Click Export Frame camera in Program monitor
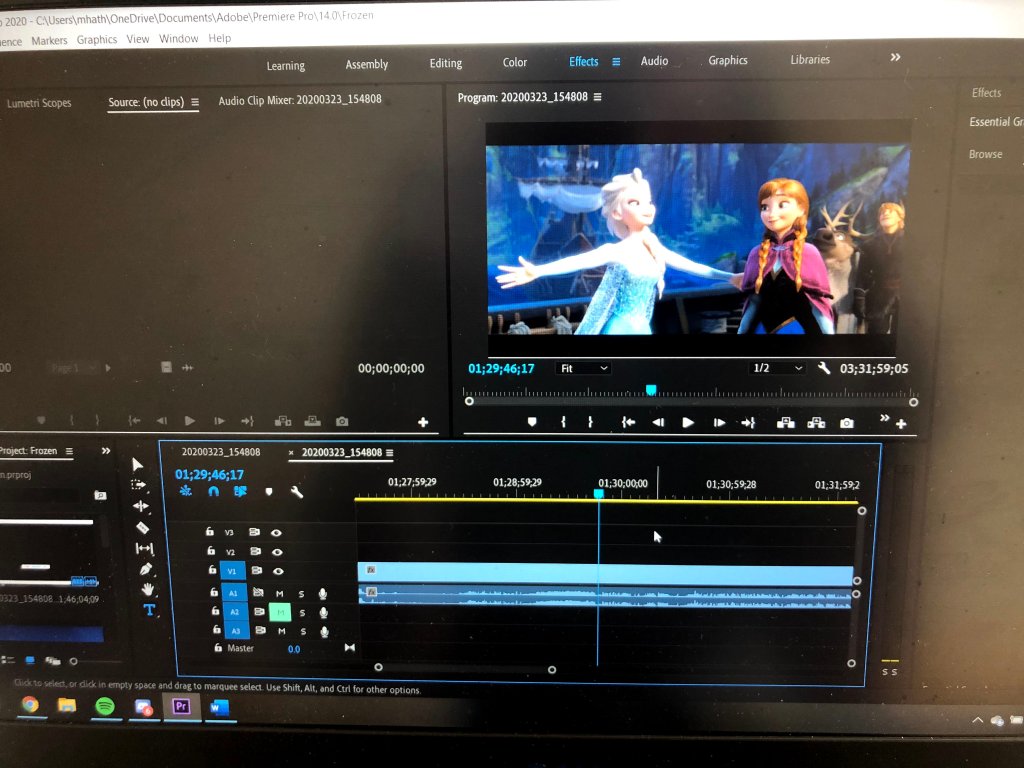1024x768 pixels. click(847, 423)
